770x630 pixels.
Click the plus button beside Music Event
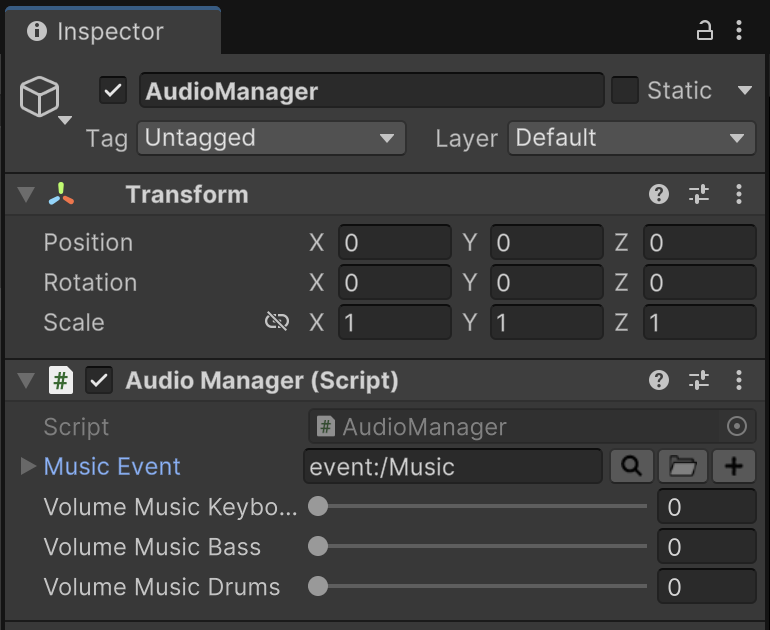[733, 466]
